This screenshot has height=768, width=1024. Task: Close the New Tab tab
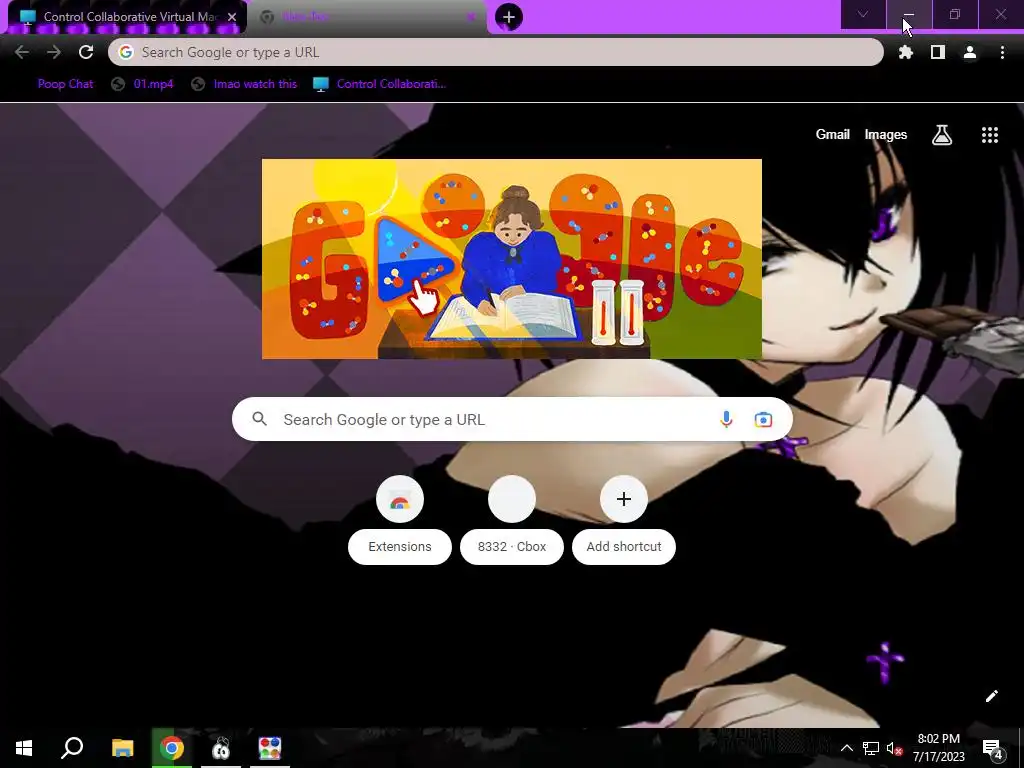pyautogui.click(x=471, y=17)
